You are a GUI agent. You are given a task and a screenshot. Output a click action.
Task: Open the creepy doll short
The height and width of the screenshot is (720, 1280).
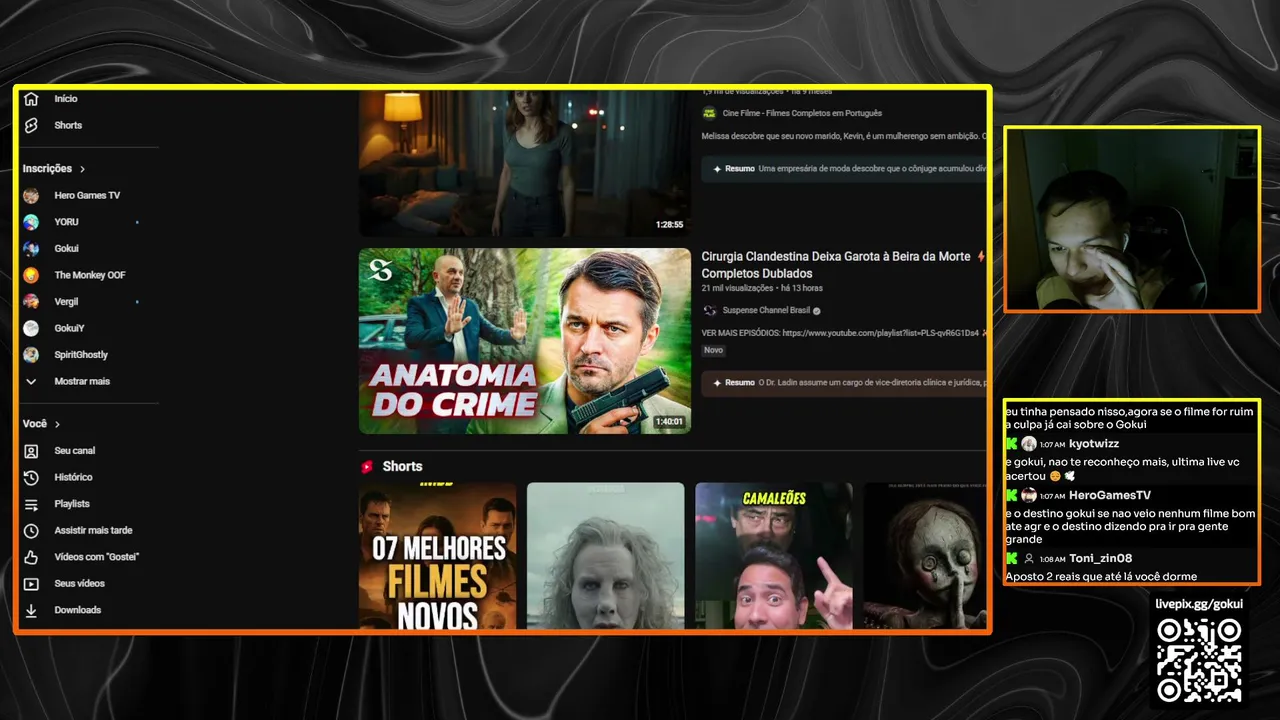(x=925, y=556)
